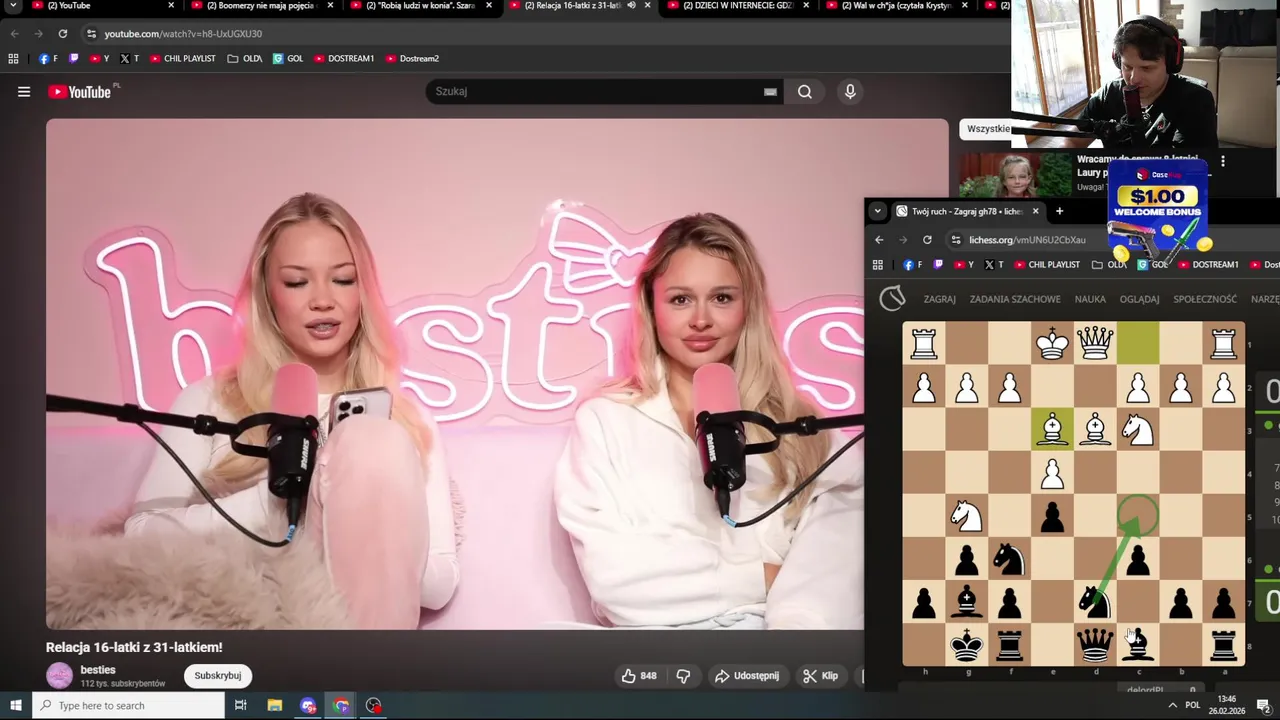The image size is (1280, 720).
Task: Go back in the lichess browser window
Action: [879, 240]
